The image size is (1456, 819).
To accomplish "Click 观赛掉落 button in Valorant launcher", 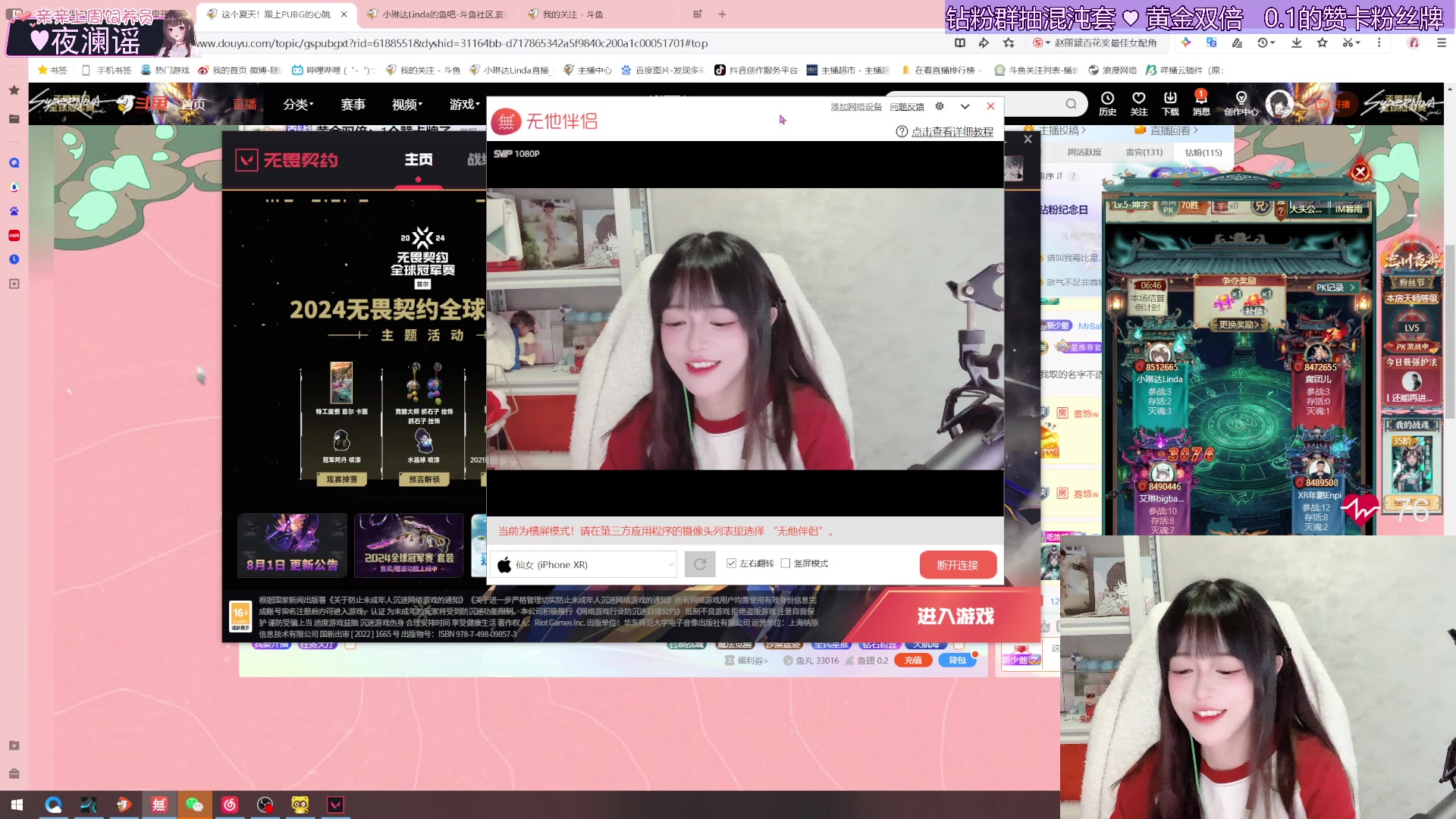I will [x=341, y=479].
